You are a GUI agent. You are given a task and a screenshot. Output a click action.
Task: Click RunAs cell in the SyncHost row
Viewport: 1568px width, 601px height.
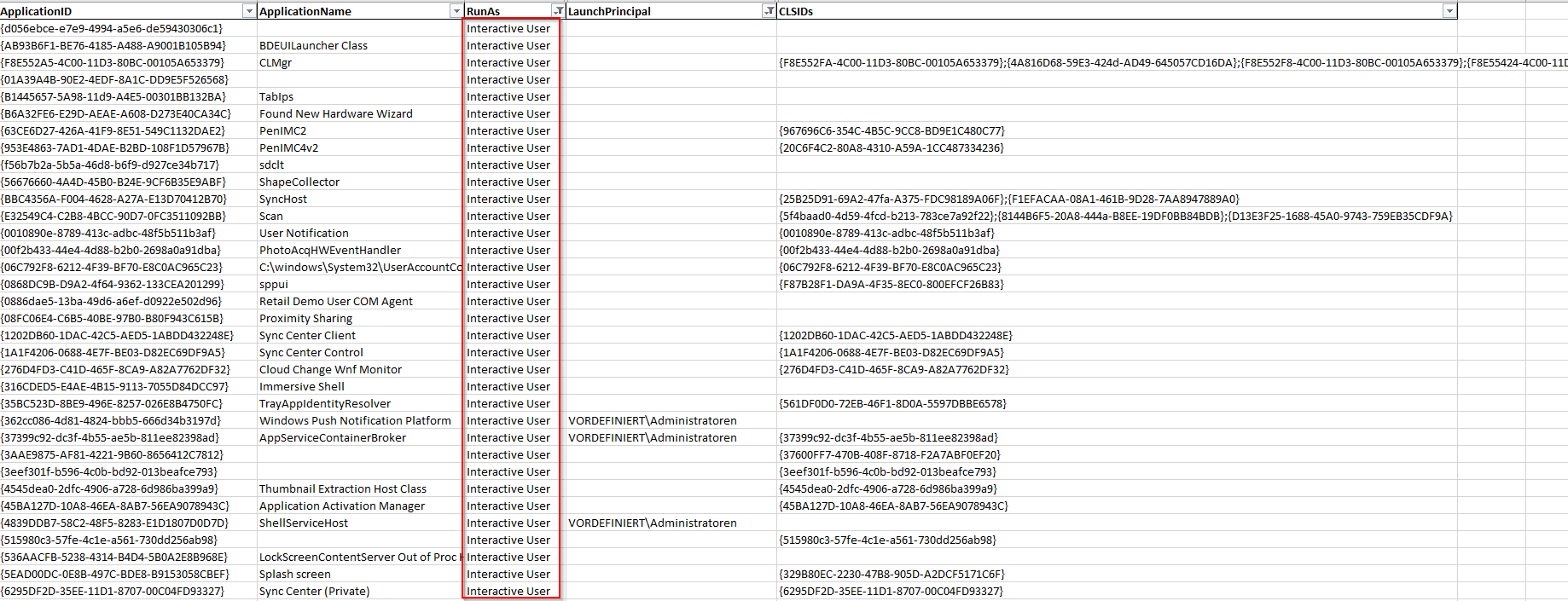(x=508, y=199)
